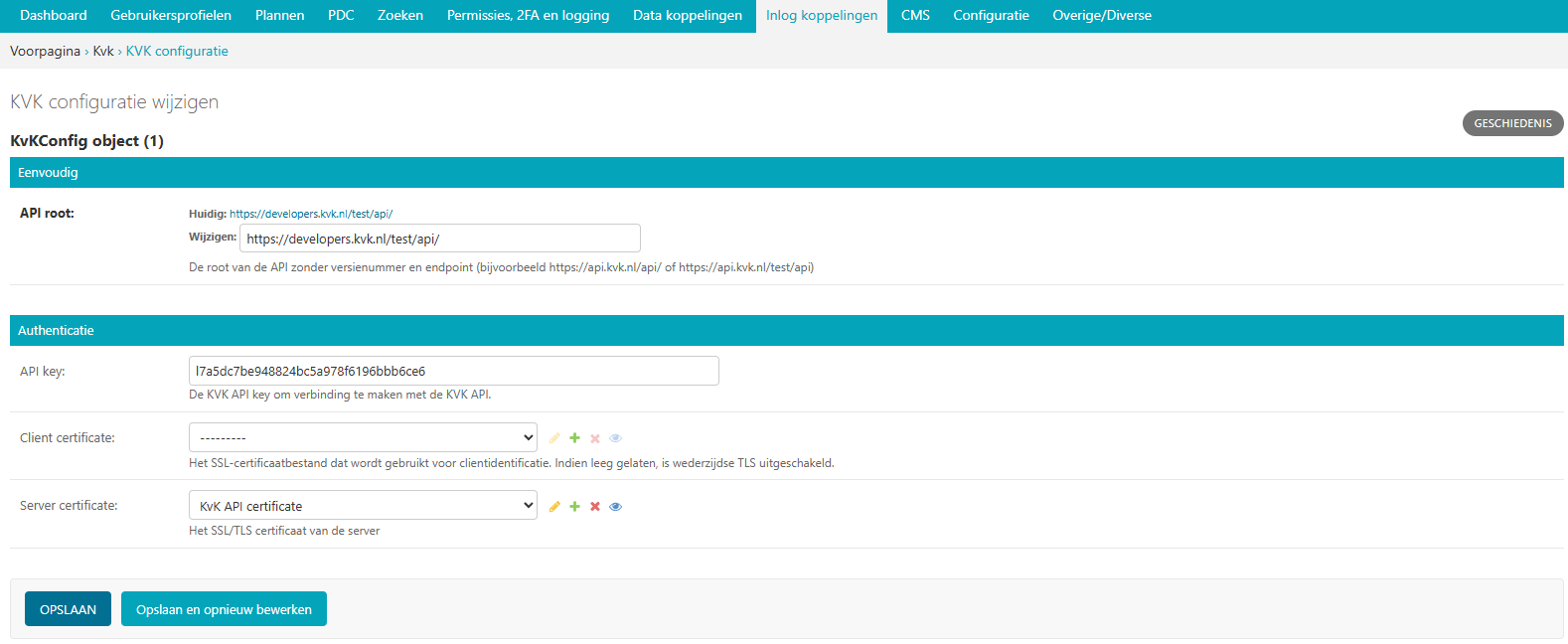Switch to Data koppelingen menu

click(688, 16)
